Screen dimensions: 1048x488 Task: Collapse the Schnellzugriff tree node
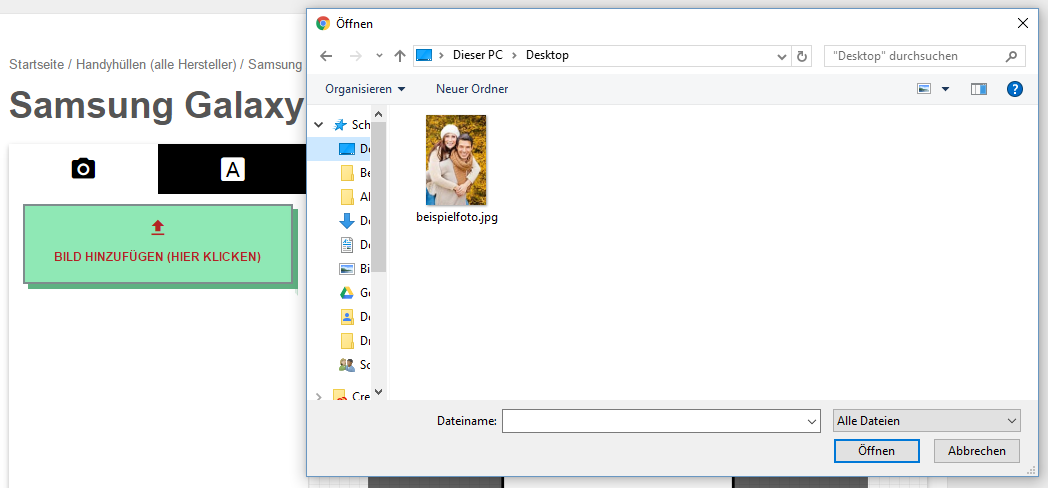(318, 125)
